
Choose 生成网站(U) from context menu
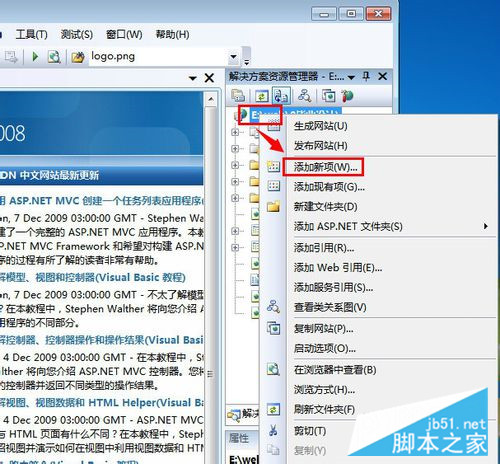[392, 126]
